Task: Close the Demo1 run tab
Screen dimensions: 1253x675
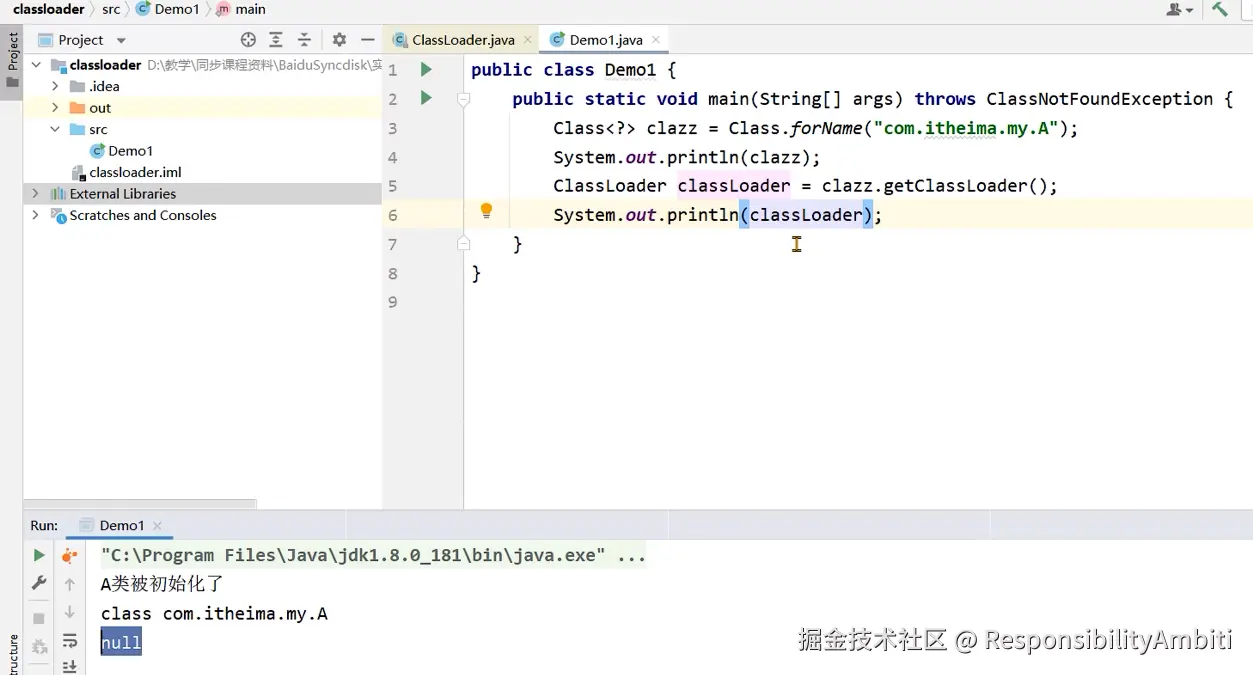Action: 158,526
